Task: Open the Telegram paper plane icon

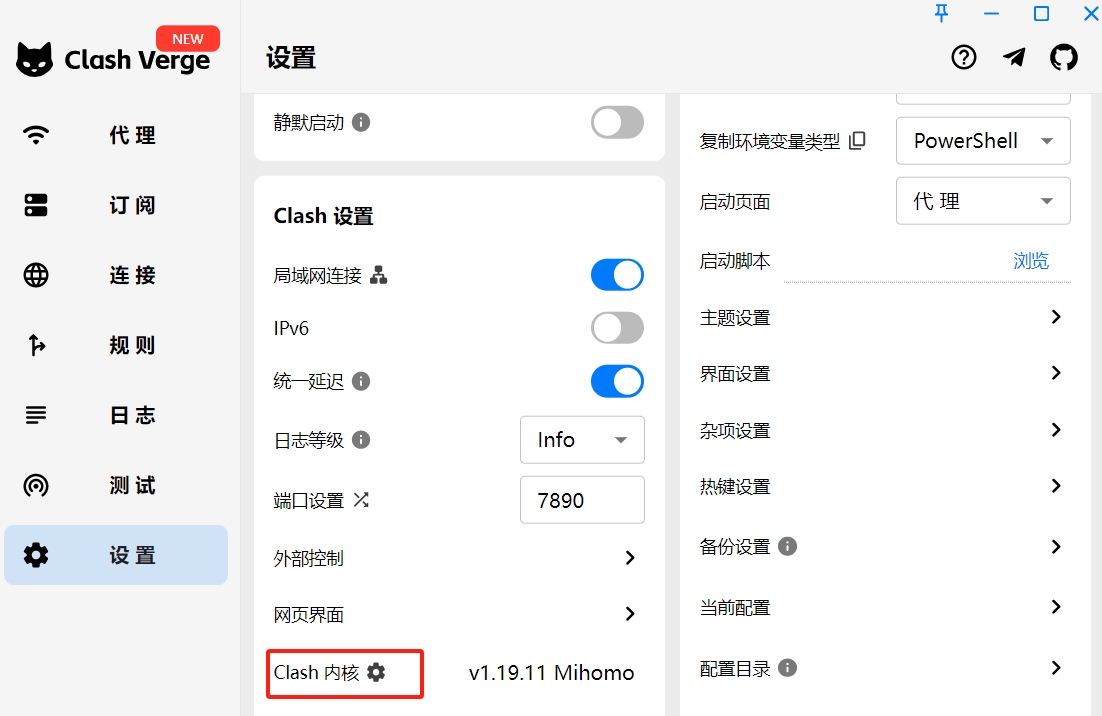Action: 1013,57
